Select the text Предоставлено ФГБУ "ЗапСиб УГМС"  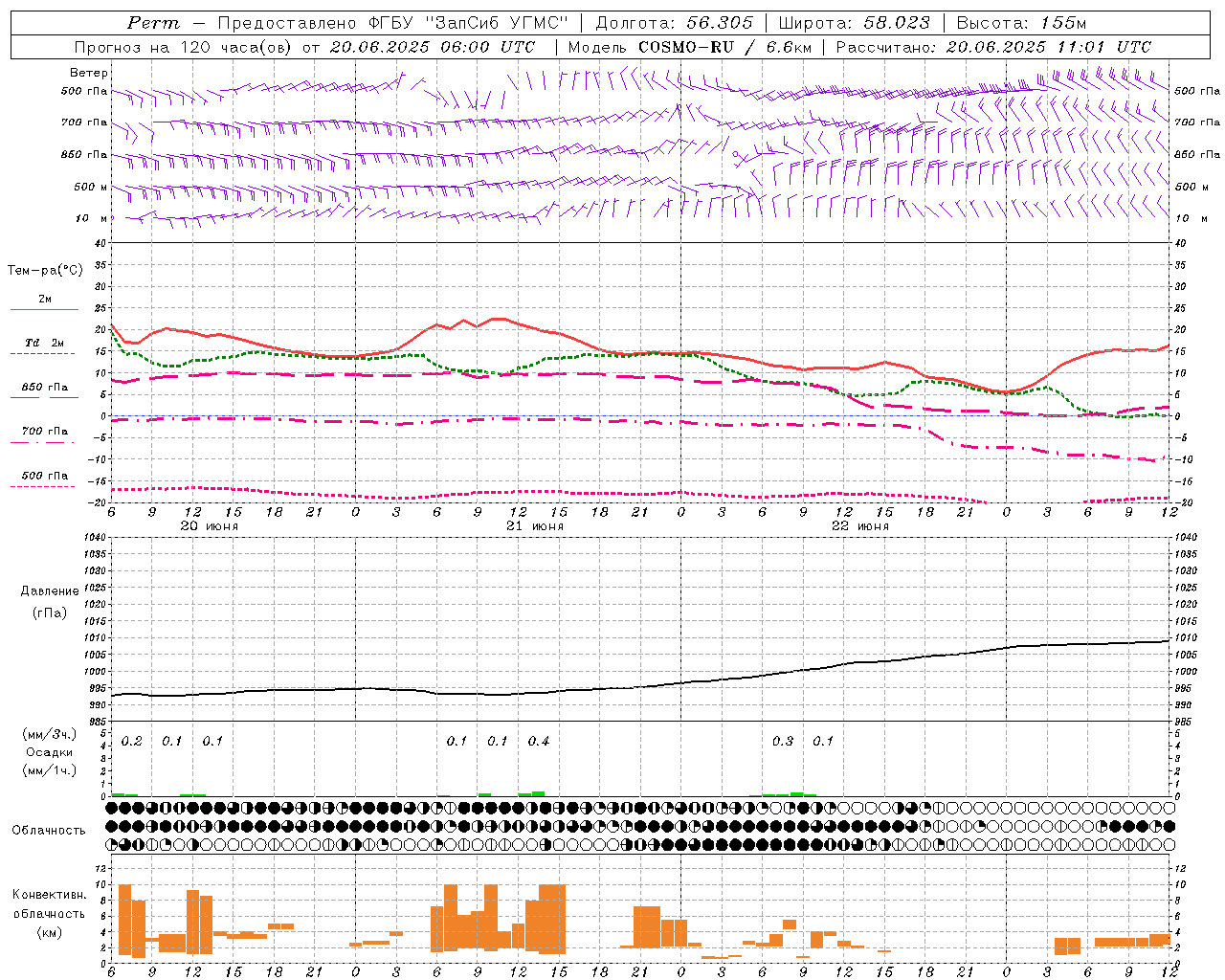393,23
